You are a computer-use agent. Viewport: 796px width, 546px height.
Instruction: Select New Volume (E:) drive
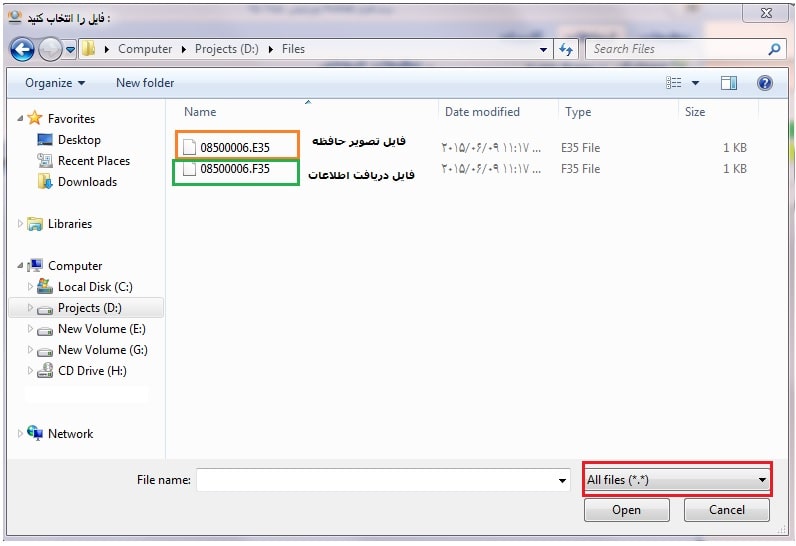pos(102,329)
